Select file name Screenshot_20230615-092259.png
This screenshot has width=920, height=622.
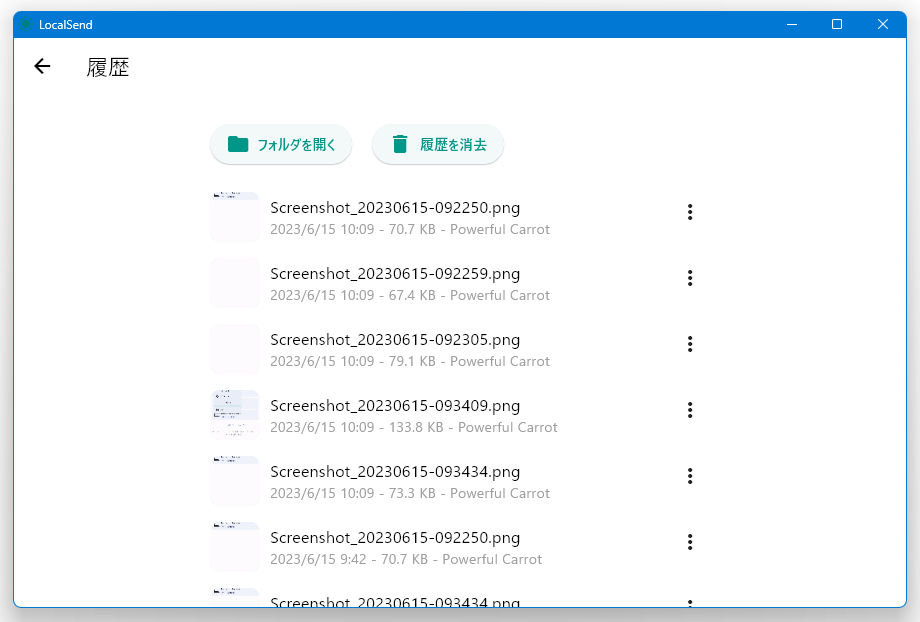[x=395, y=274]
